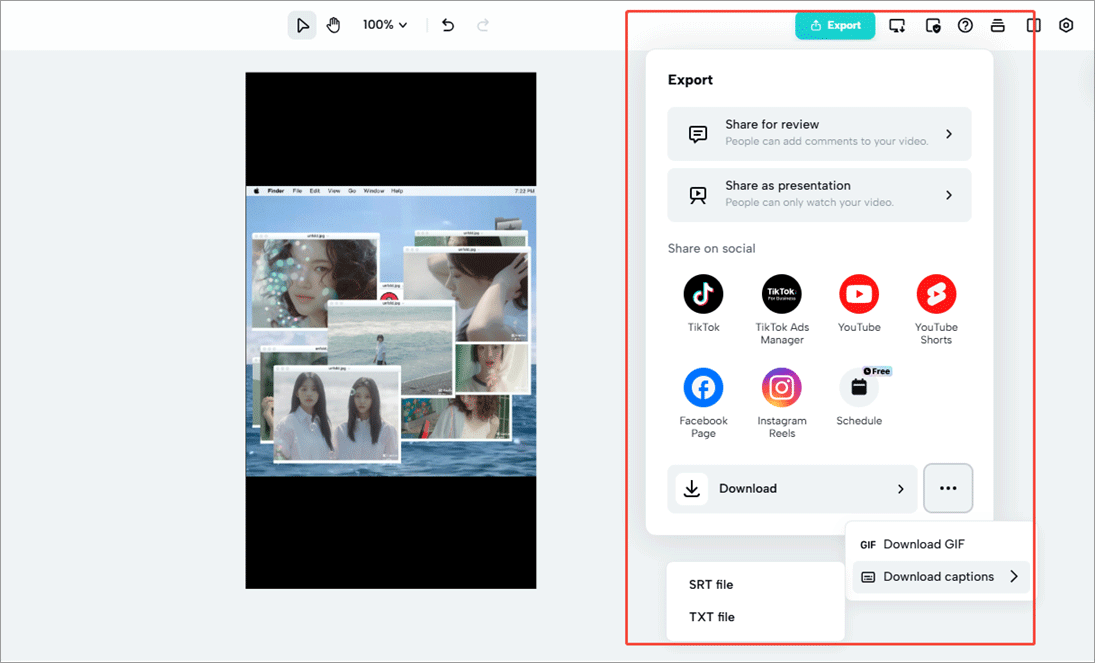
Task: Open Share for review
Action: [819, 134]
